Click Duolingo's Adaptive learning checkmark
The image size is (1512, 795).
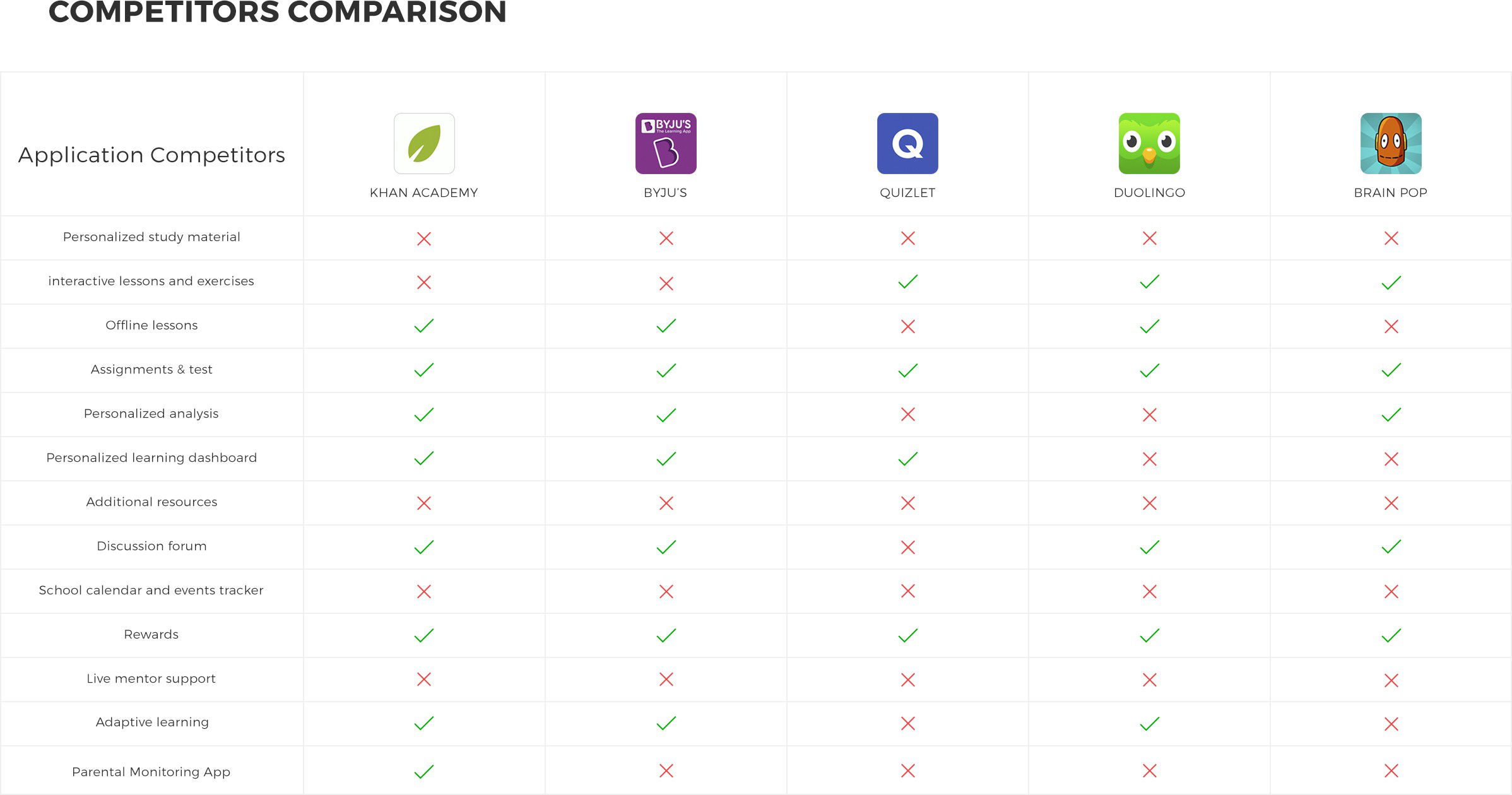pos(1149,723)
